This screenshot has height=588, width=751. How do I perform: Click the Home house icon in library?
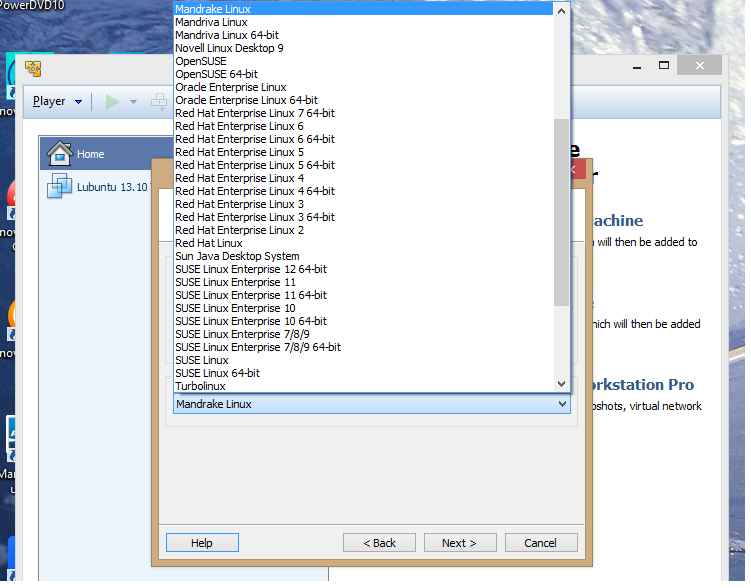pos(60,154)
